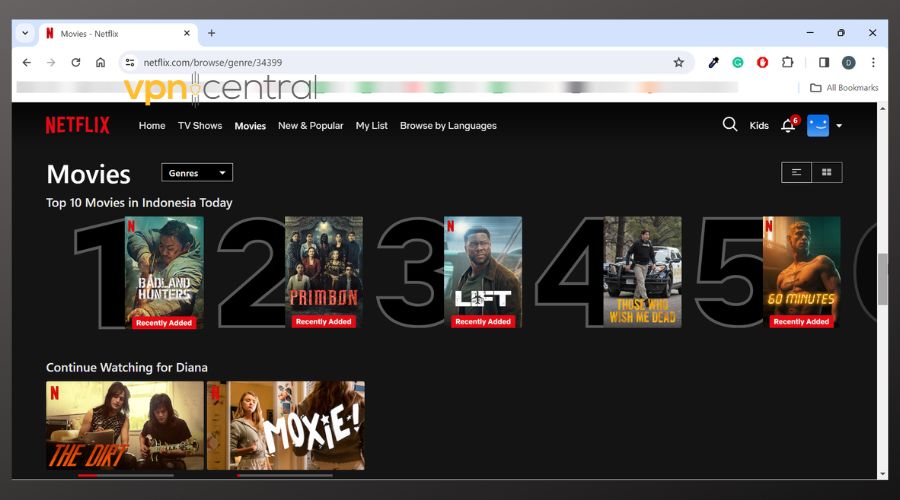Open My List navigation item

pyautogui.click(x=371, y=126)
